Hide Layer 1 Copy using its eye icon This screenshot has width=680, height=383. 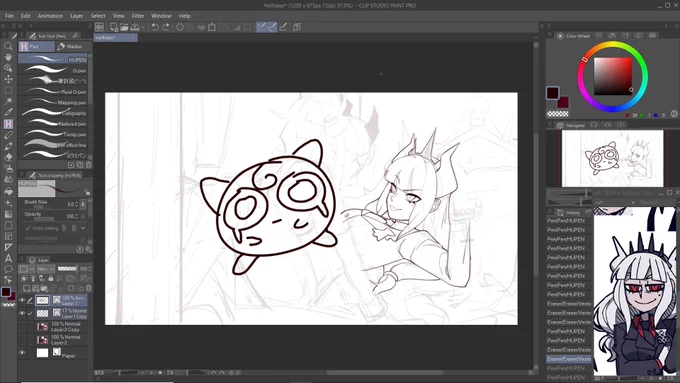click(22, 313)
